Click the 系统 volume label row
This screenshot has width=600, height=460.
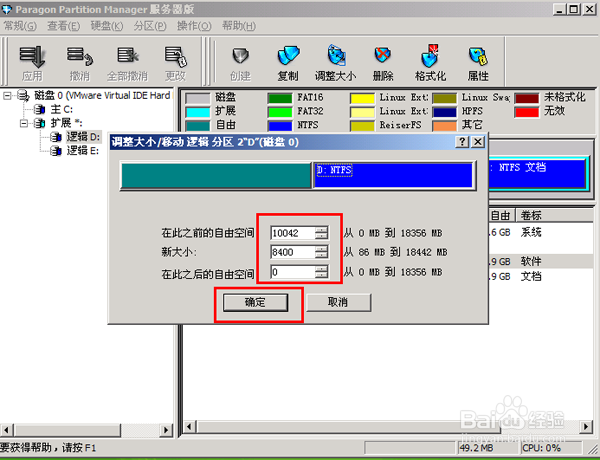click(x=531, y=232)
